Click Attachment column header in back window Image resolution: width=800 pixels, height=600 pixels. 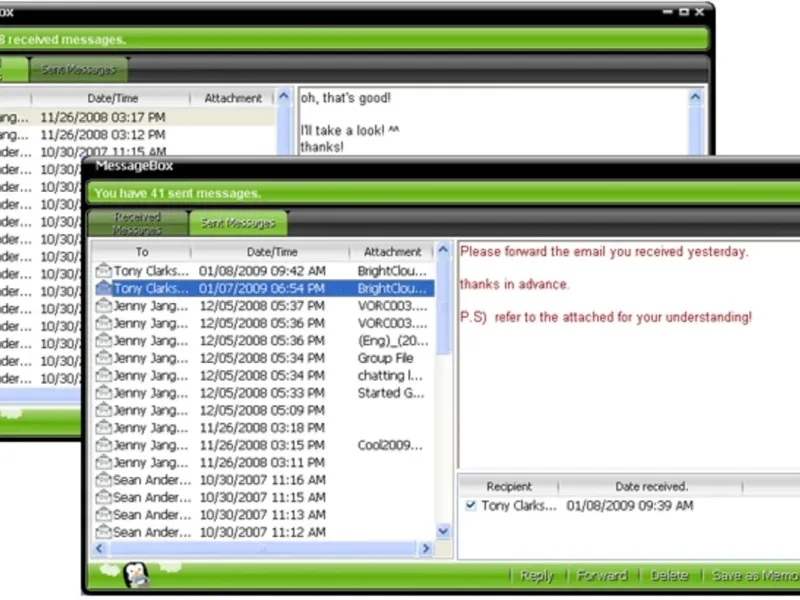pyautogui.click(x=233, y=98)
